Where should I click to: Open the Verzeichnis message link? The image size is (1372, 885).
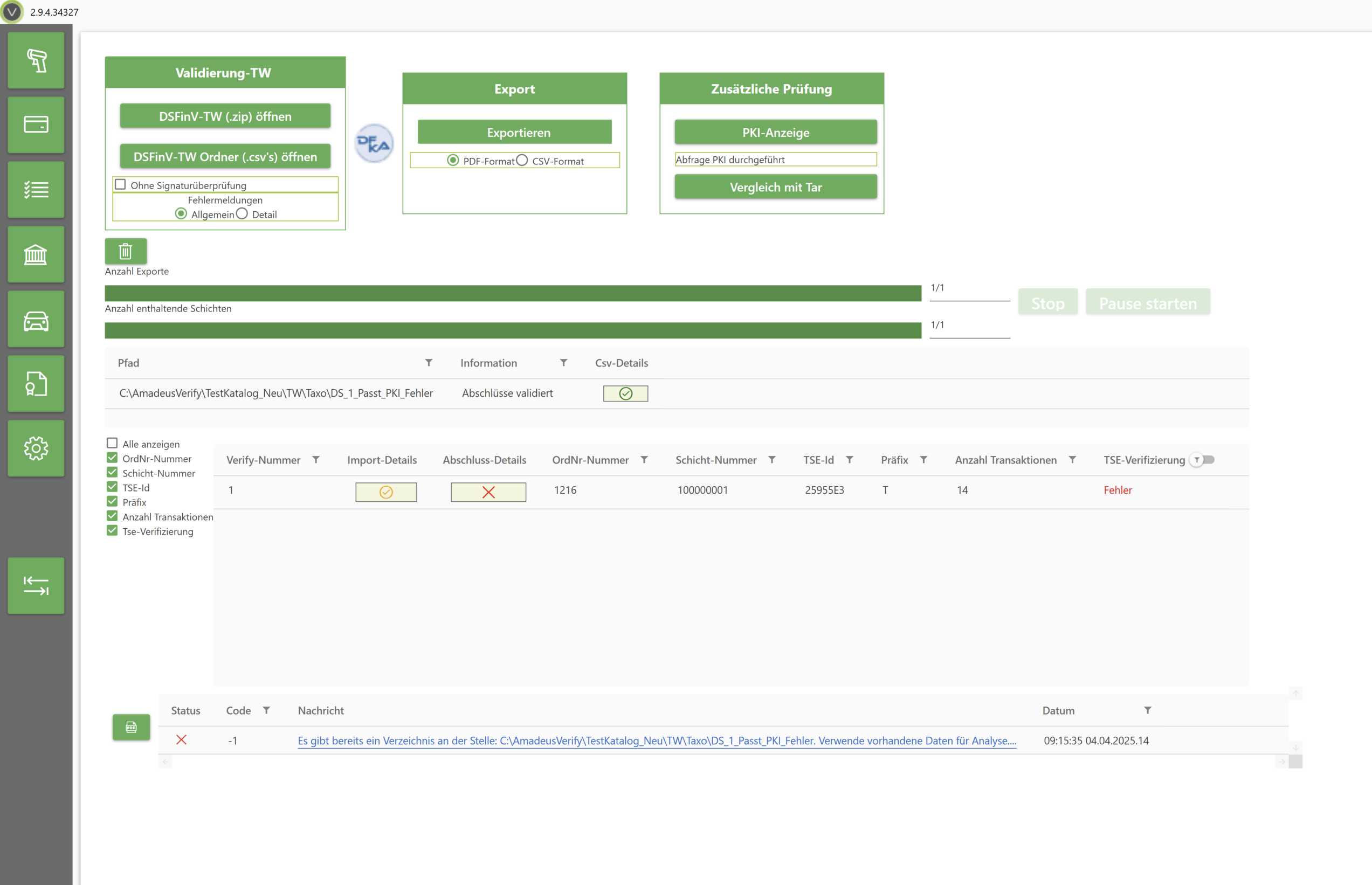pos(657,741)
